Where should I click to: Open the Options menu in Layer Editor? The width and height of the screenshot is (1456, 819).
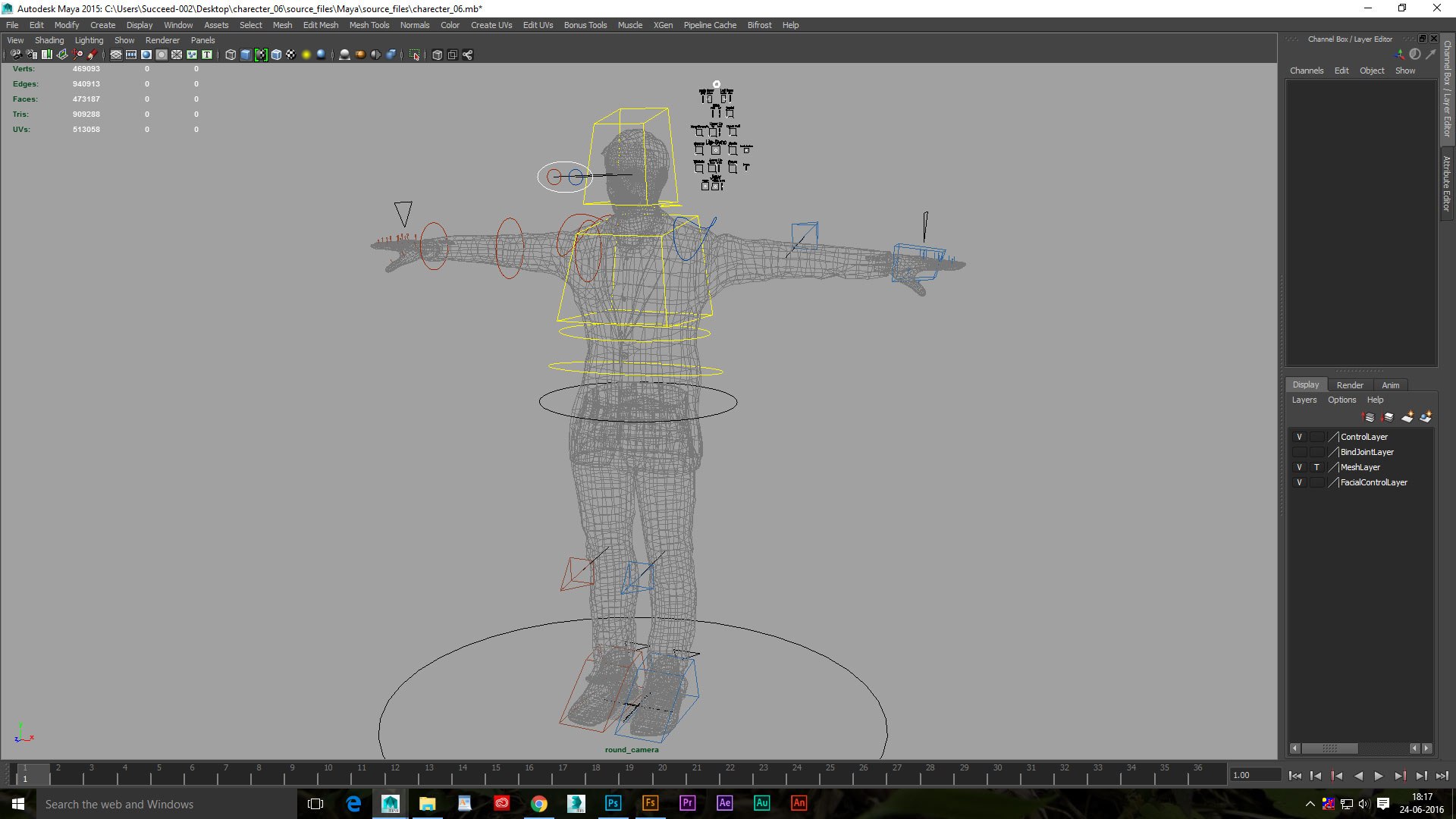[1341, 400]
